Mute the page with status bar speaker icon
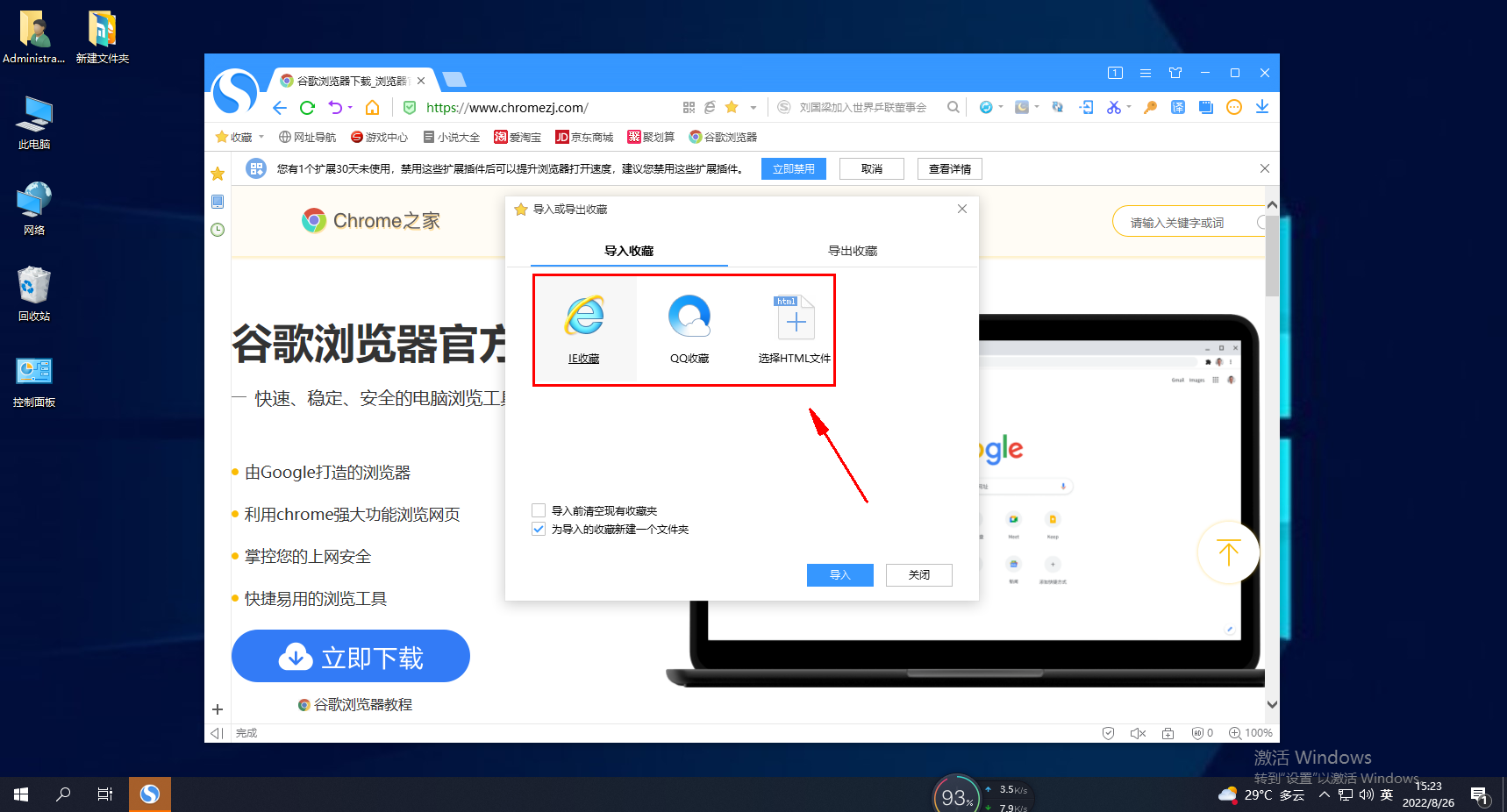Screen dimensions: 1507x812 click(1138, 733)
